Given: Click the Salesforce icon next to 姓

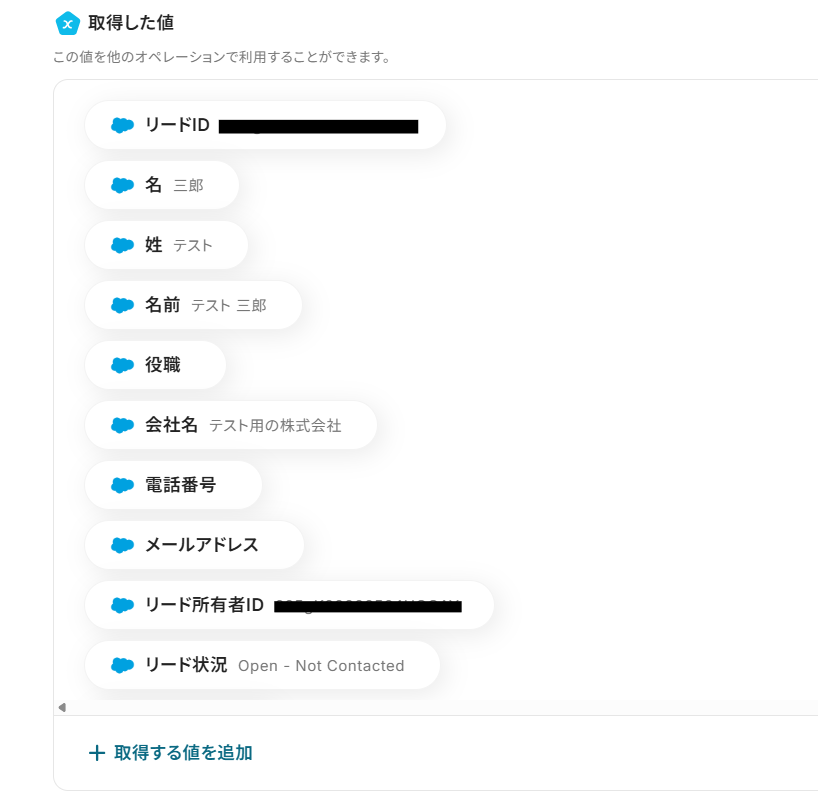Looking at the screenshot, I should point(122,245).
